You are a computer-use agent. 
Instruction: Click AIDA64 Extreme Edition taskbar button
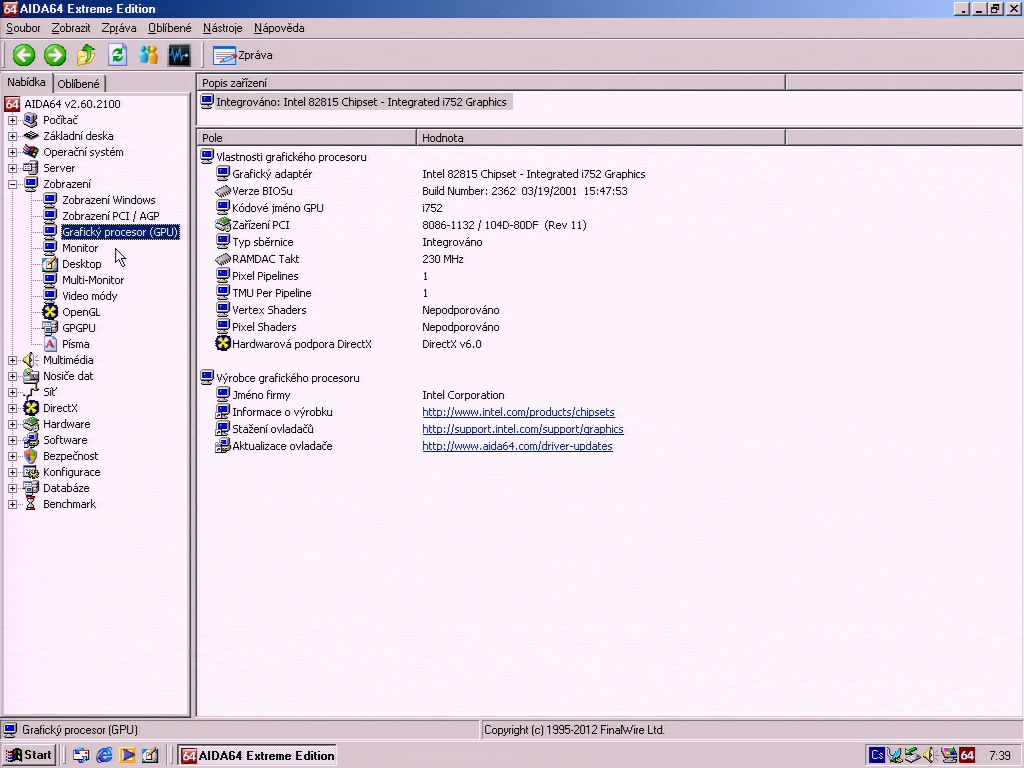(257, 756)
